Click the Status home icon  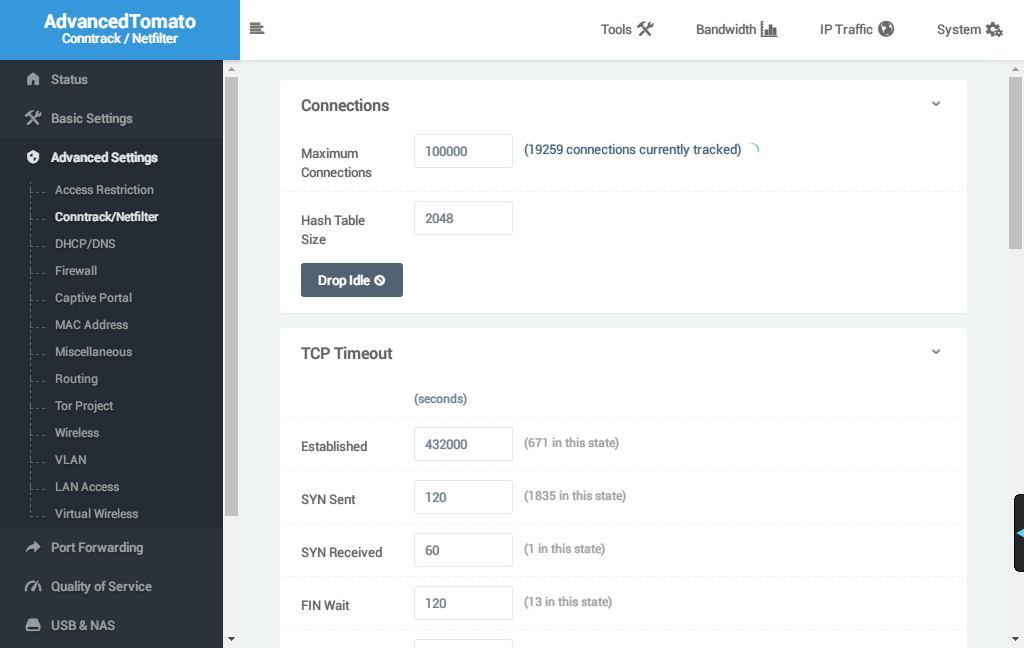click(33, 79)
